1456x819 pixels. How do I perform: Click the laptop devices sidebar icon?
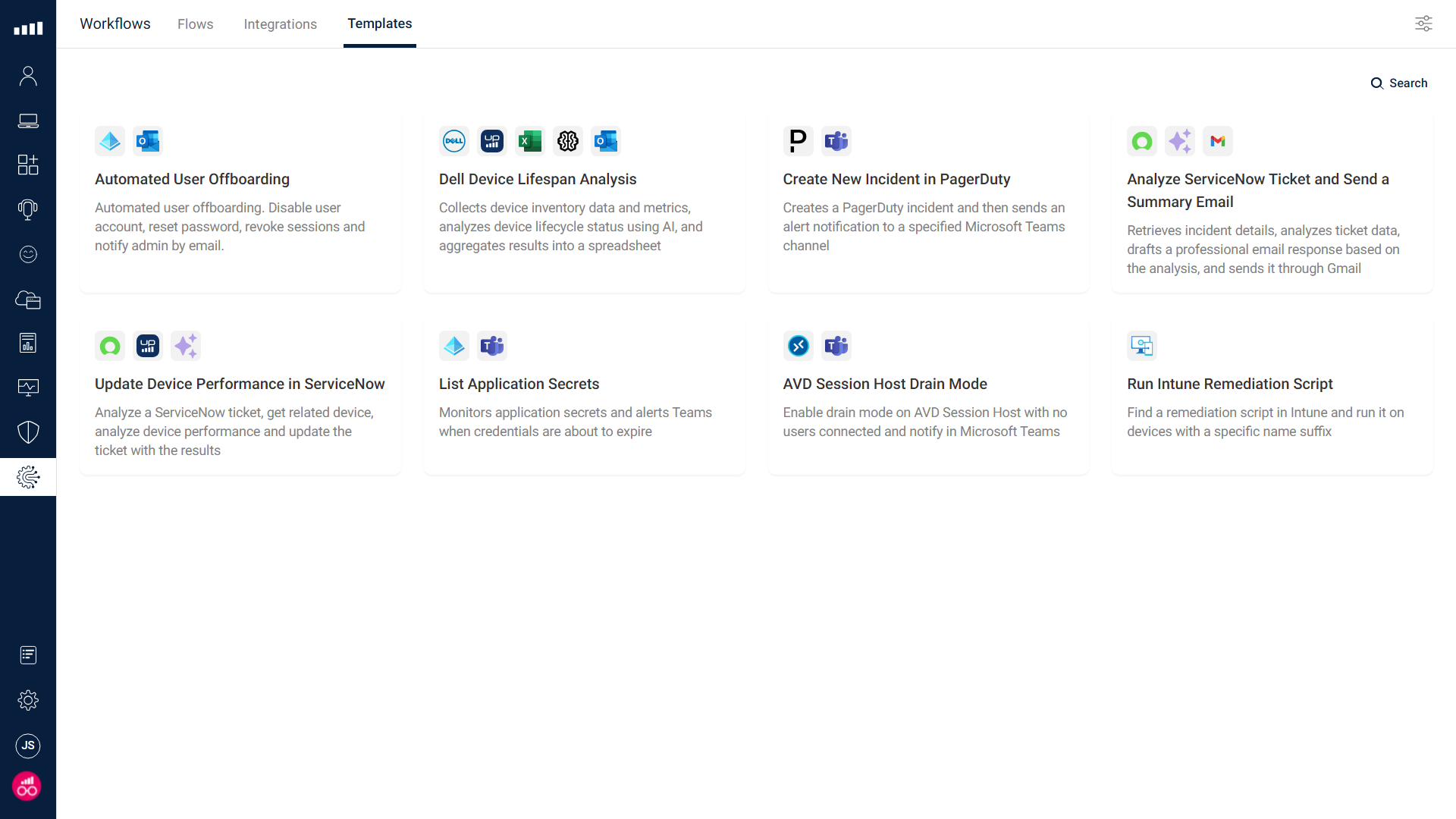pos(28,121)
